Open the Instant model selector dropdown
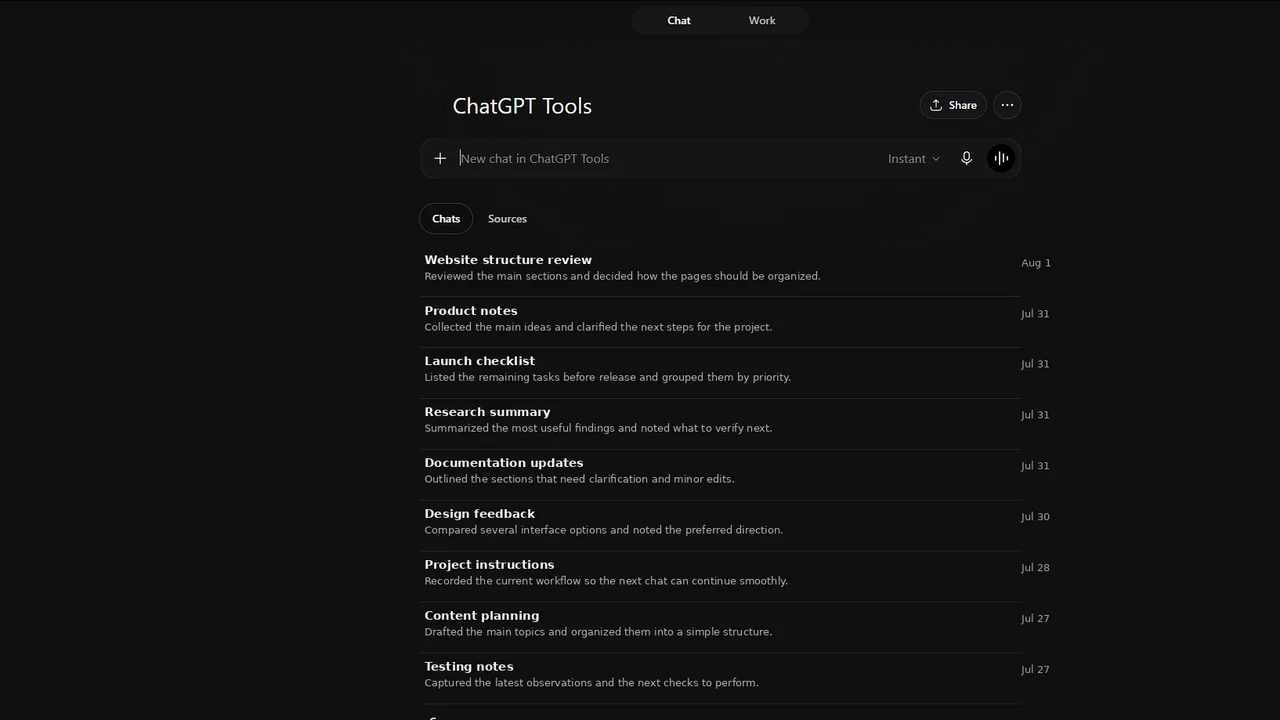This screenshot has height=720, width=1280. 914,158
